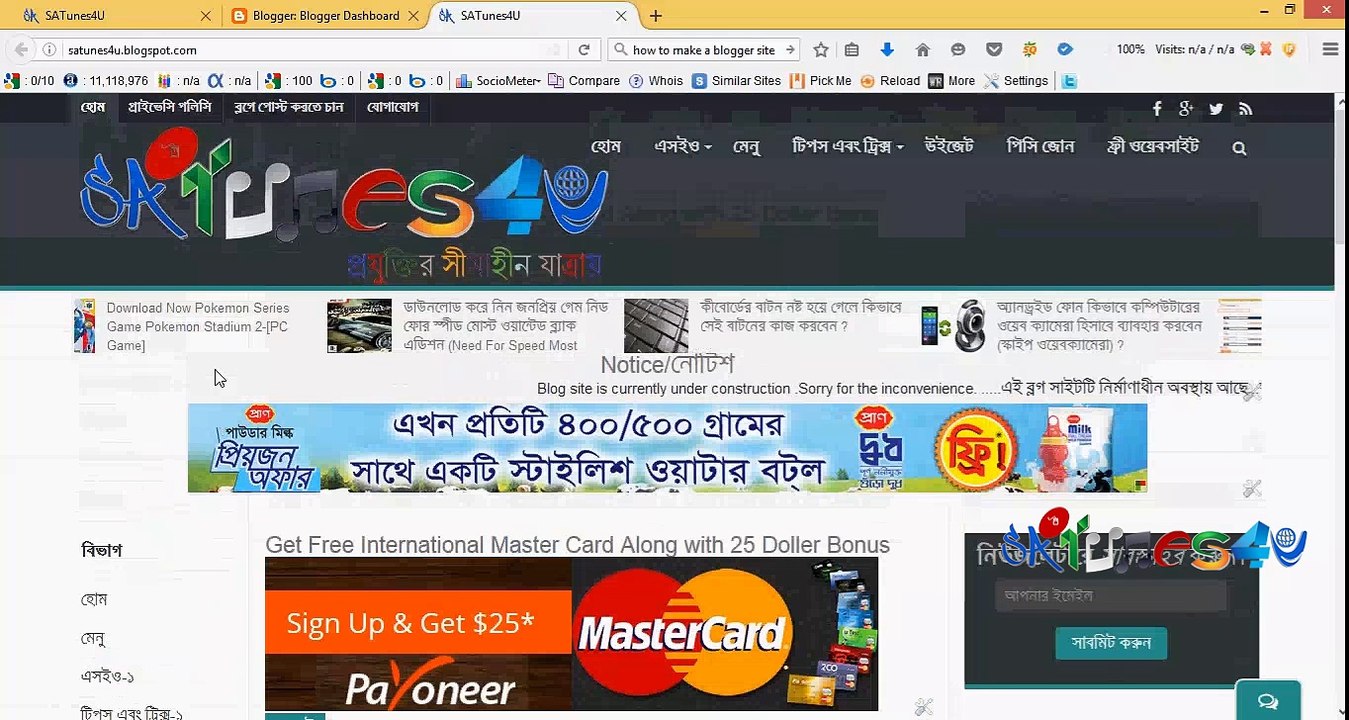Image resolution: width=1349 pixels, height=720 pixels.
Task: Open the keyboard button fix post
Action: [x=801, y=317]
